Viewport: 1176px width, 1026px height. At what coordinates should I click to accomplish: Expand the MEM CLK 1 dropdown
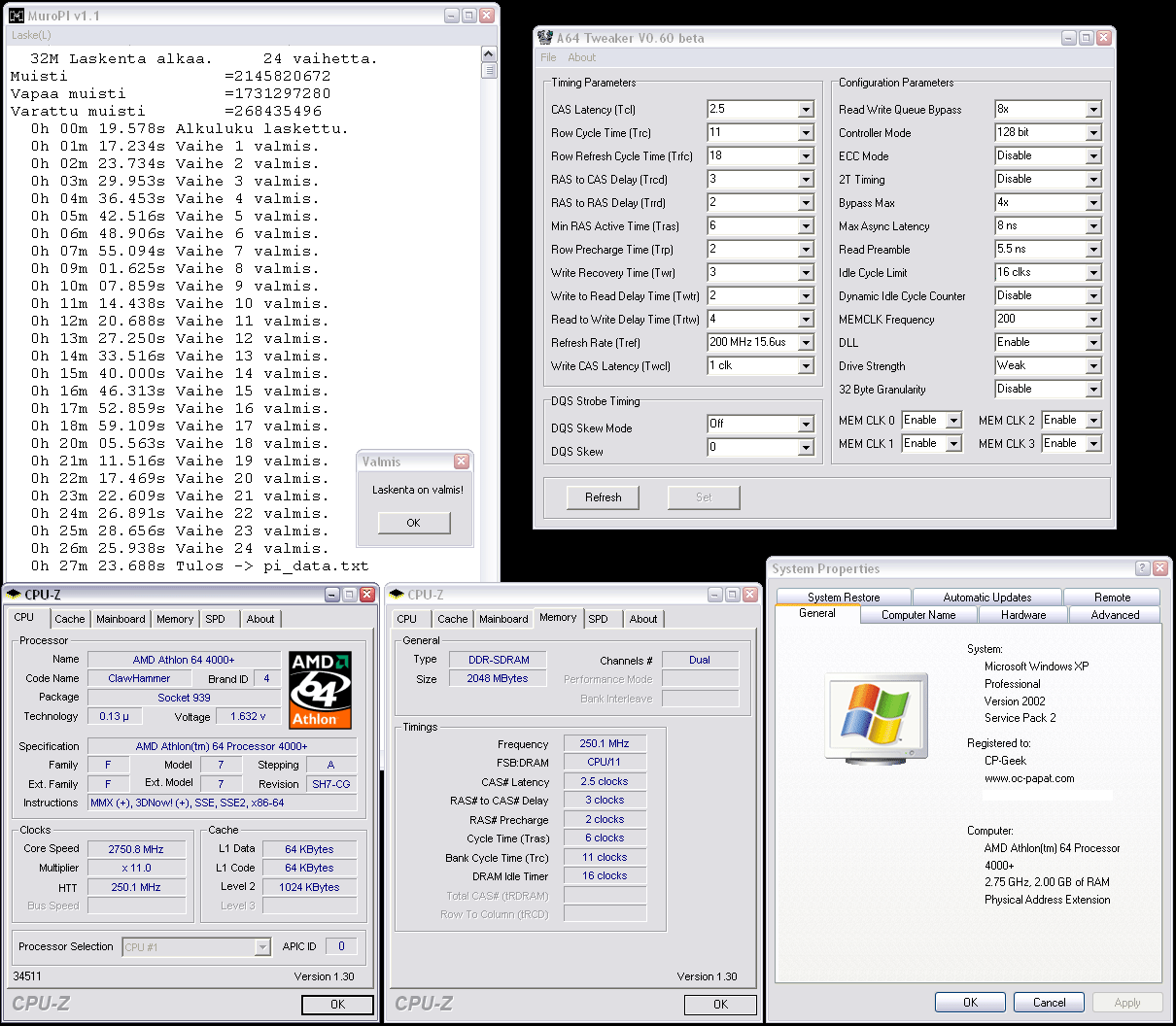(953, 444)
